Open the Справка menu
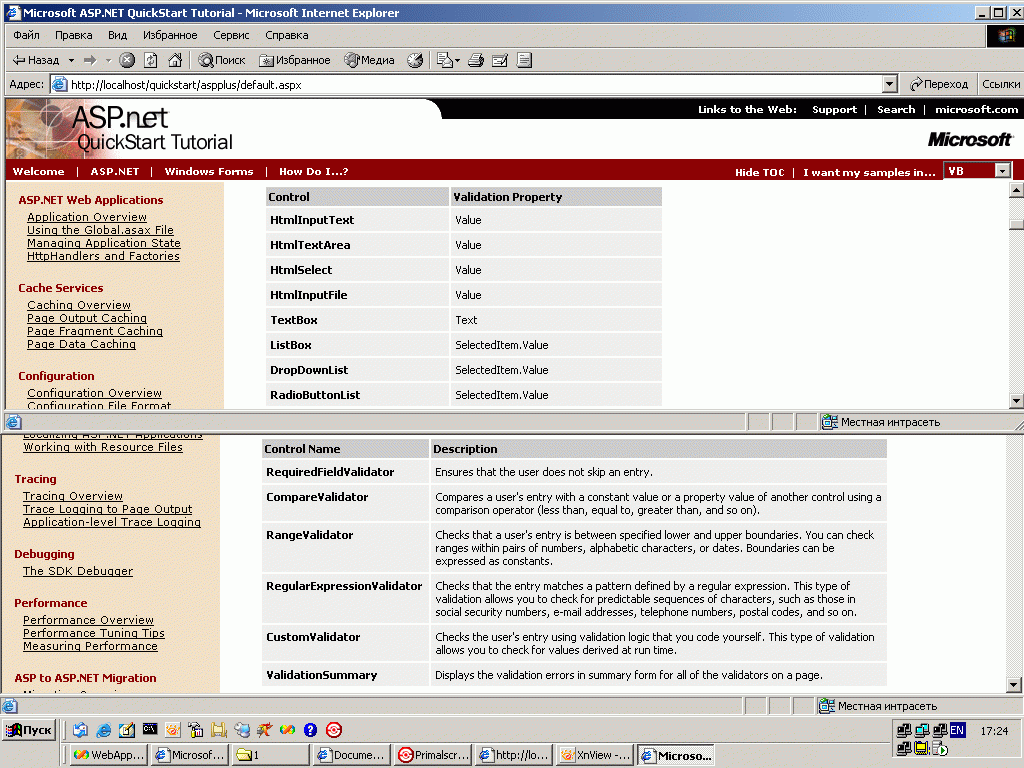 tap(286, 35)
